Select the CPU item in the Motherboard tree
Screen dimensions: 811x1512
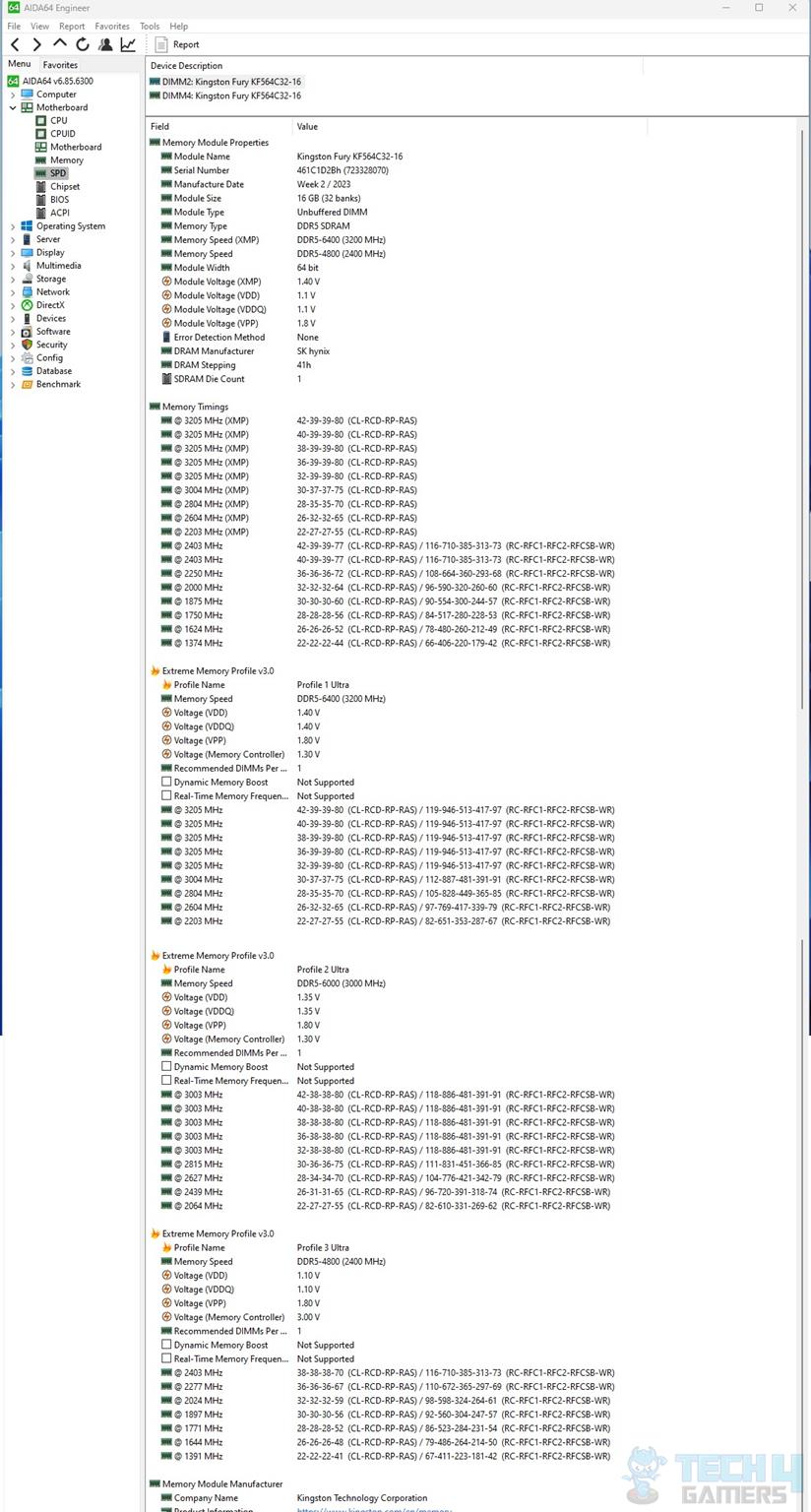[x=59, y=120]
